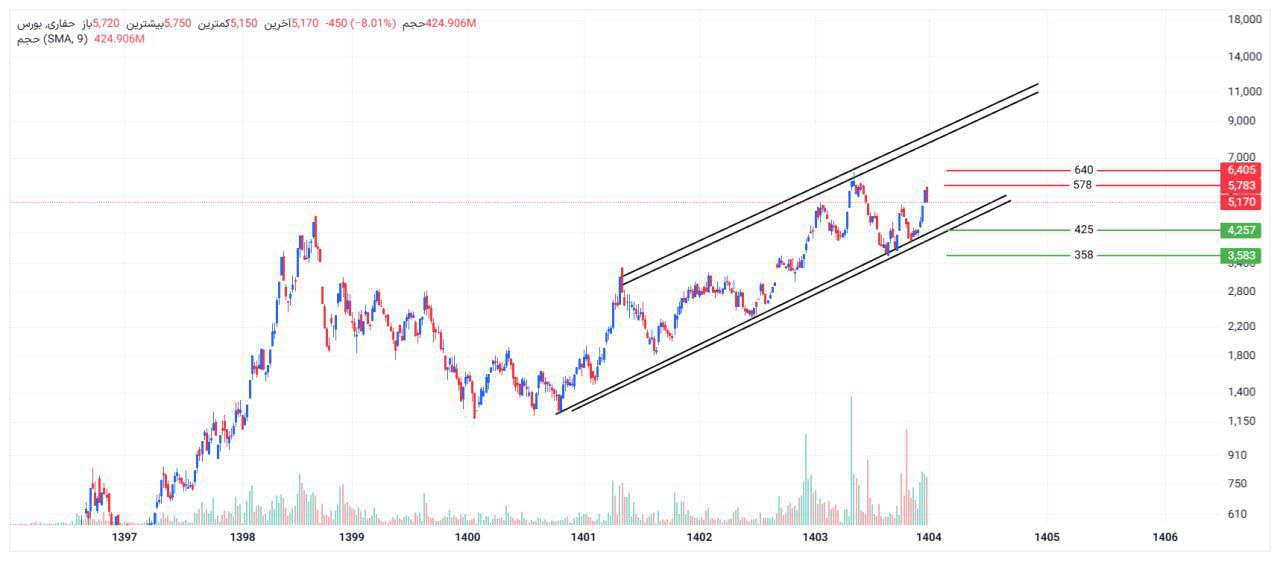The width and height of the screenshot is (1280, 561).
Task: Select year 1404 on the time axis
Action: [929, 538]
